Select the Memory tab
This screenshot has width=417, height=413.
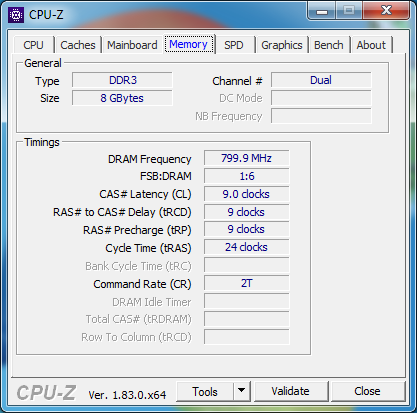coord(189,44)
